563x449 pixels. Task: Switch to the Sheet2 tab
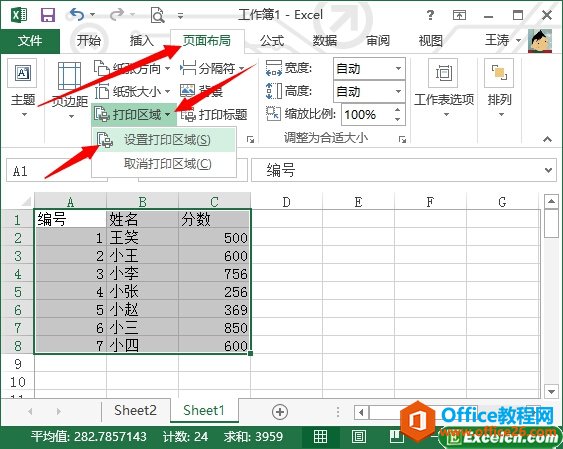click(x=135, y=410)
